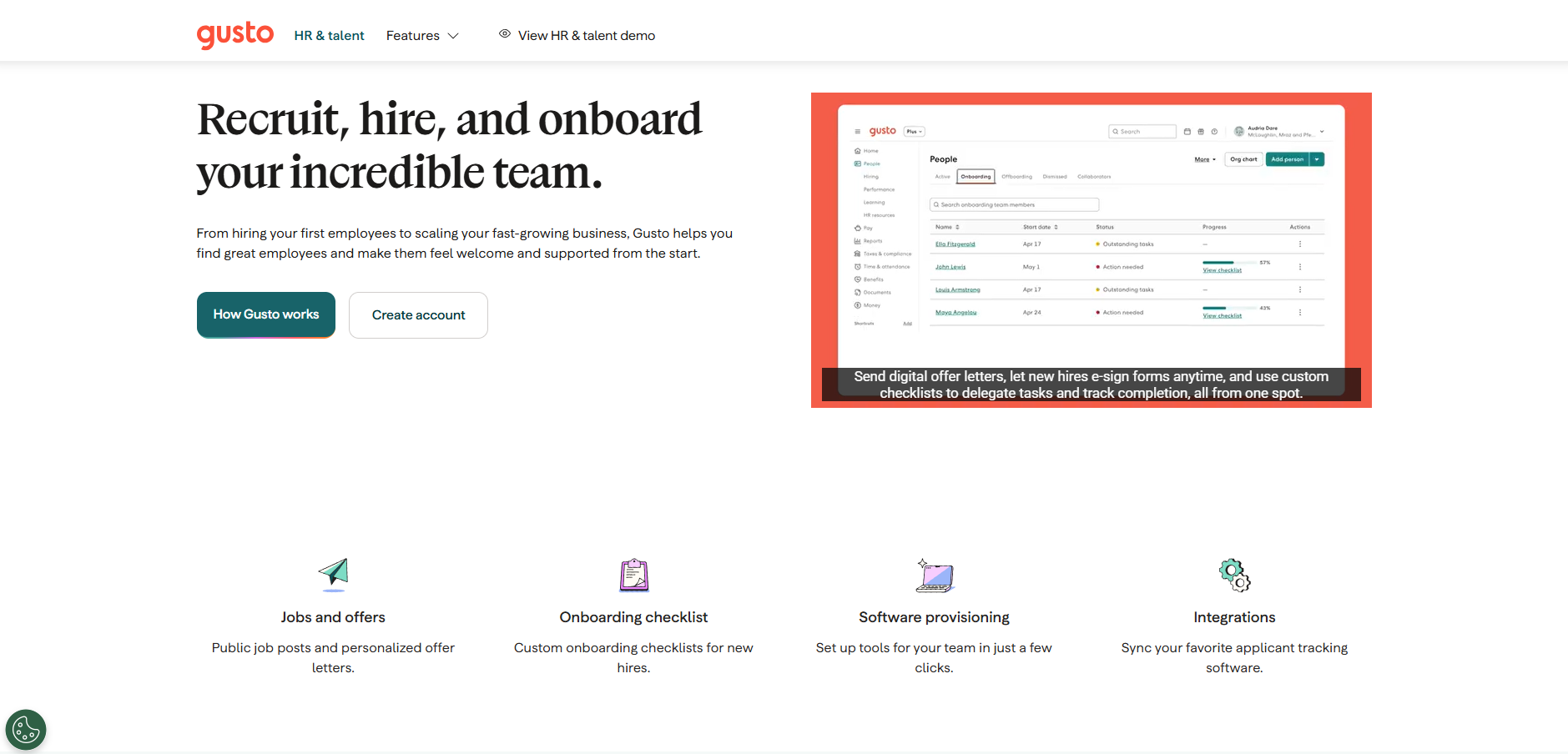Image resolution: width=1568 pixels, height=754 pixels.
Task: Click the Gusto logo inside the demo video
Action: [883, 131]
